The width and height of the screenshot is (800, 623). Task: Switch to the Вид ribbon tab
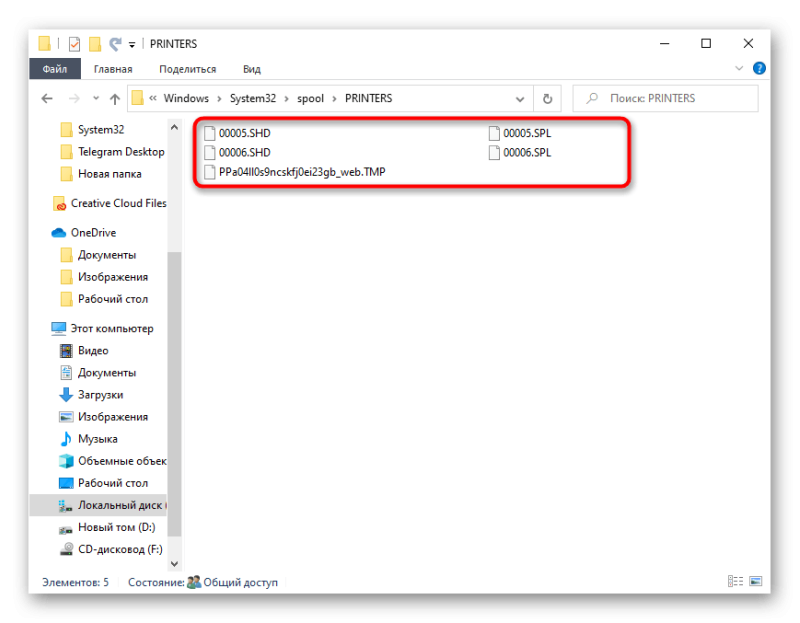252,69
